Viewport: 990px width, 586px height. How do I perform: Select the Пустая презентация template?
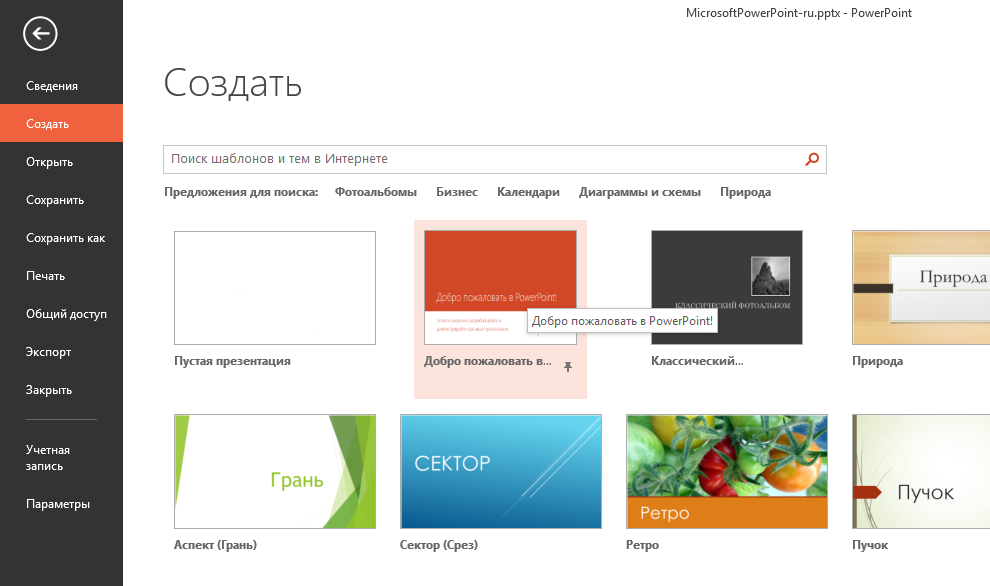274,287
